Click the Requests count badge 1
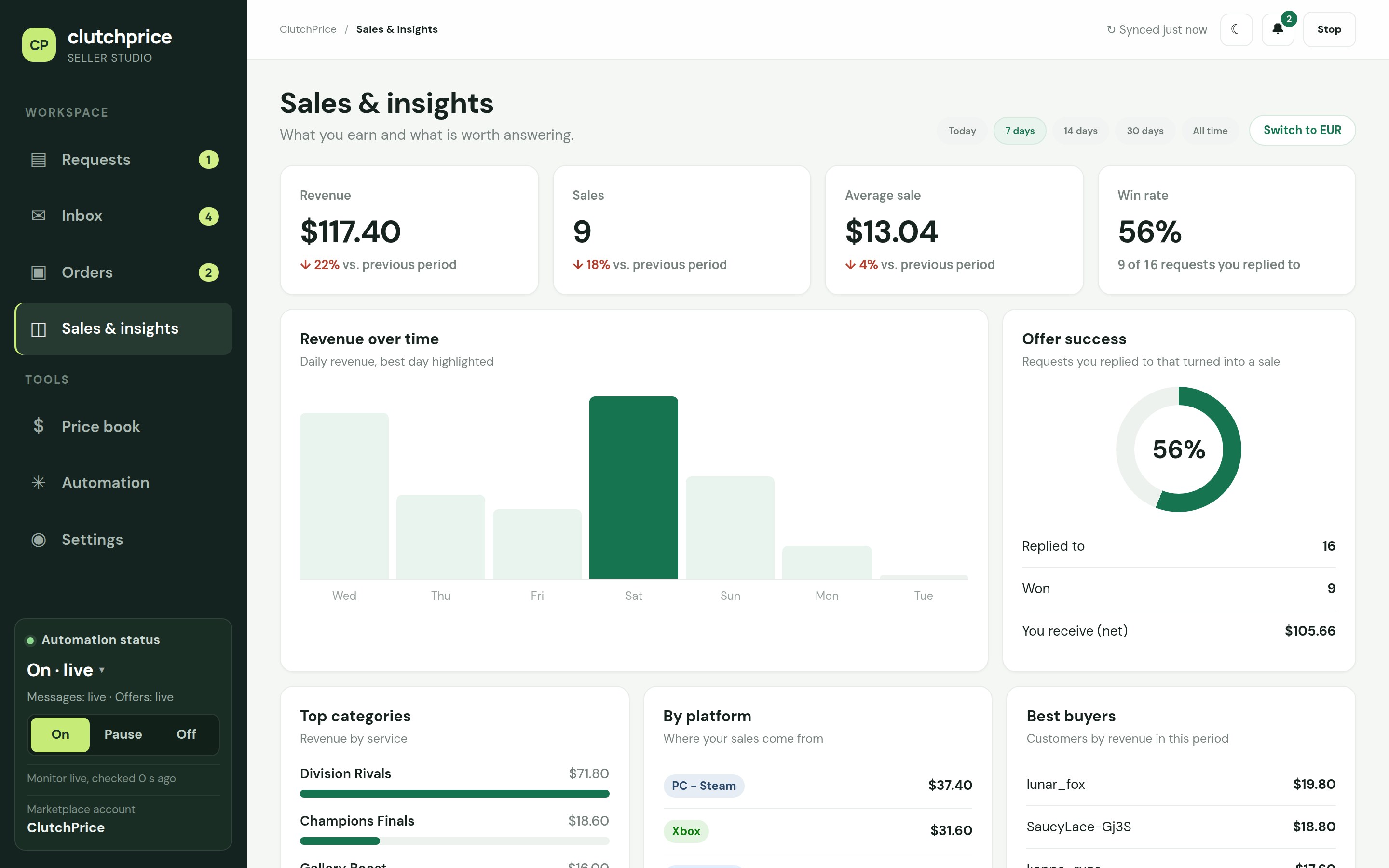Screen dimensions: 1389x868 [208, 160]
